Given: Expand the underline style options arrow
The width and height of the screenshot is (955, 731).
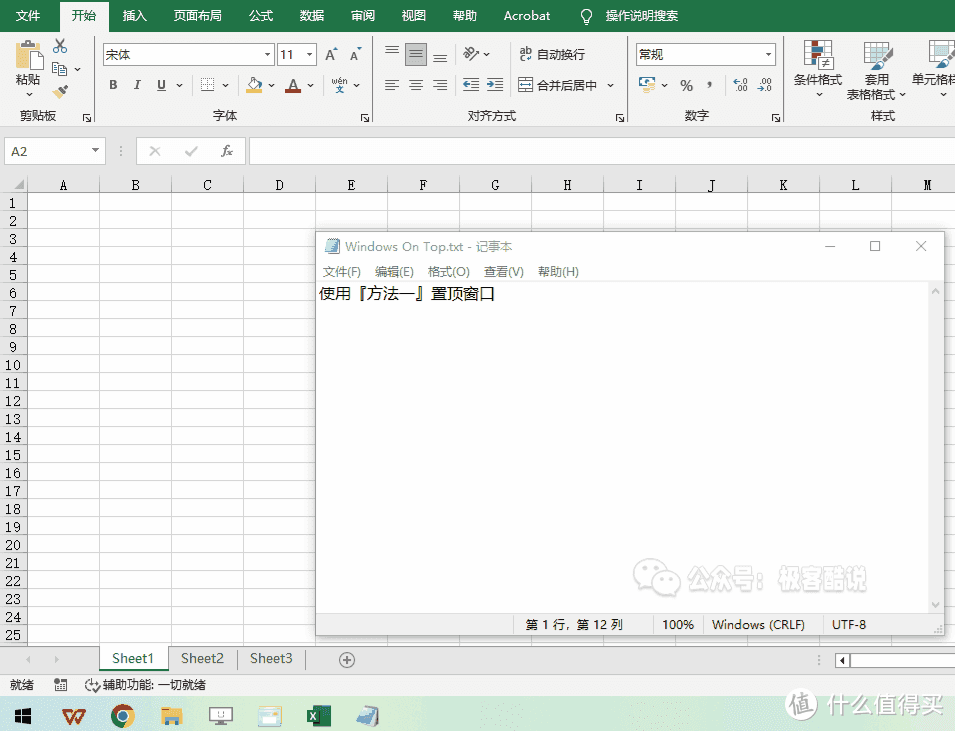Looking at the screenshot, I should [180, 85].
